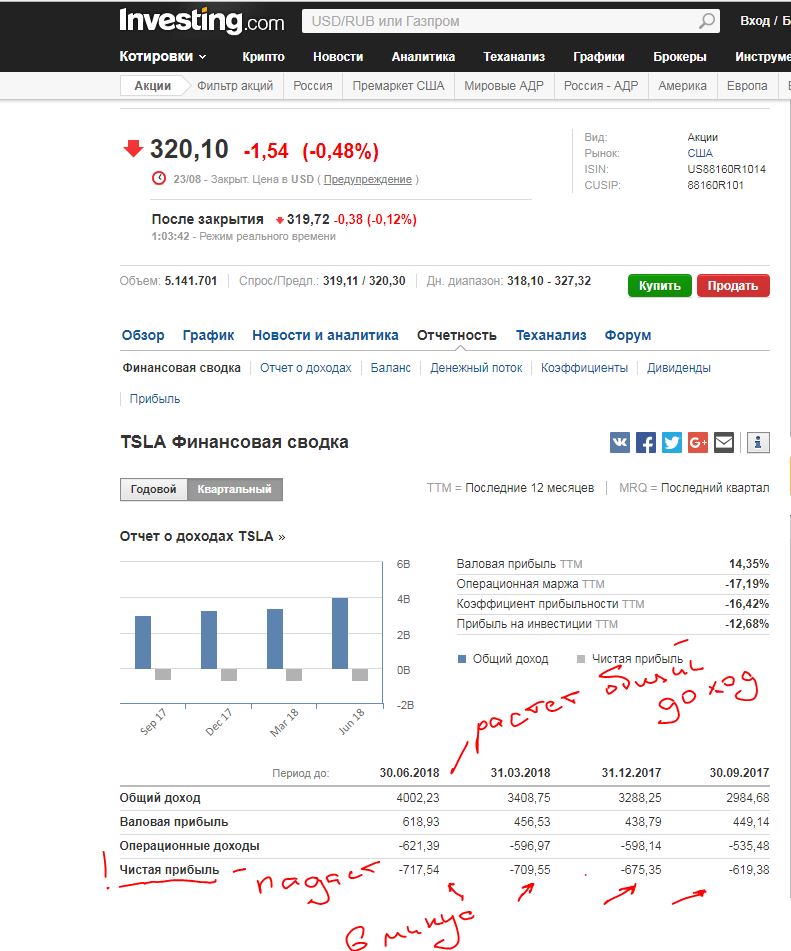Open the Отчет о доходах subtab
The height and width of the screenshot is (951, 791).
pos(306,368)
